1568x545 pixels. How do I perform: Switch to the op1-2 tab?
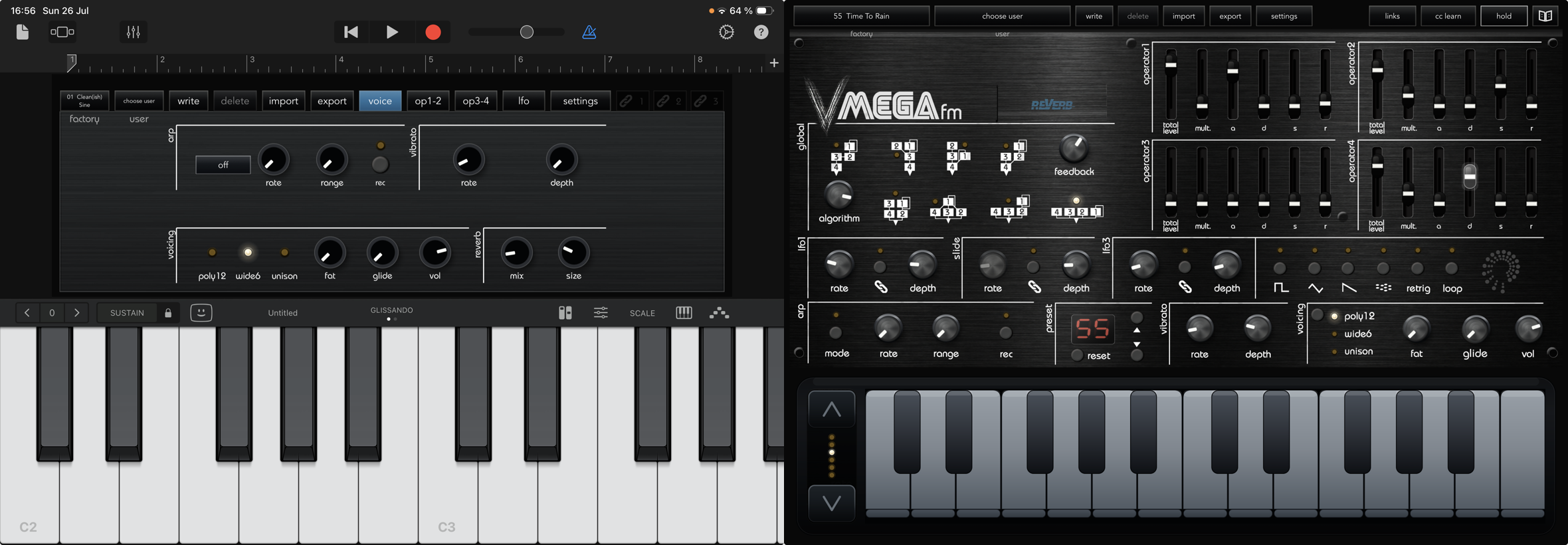[428, 100]
